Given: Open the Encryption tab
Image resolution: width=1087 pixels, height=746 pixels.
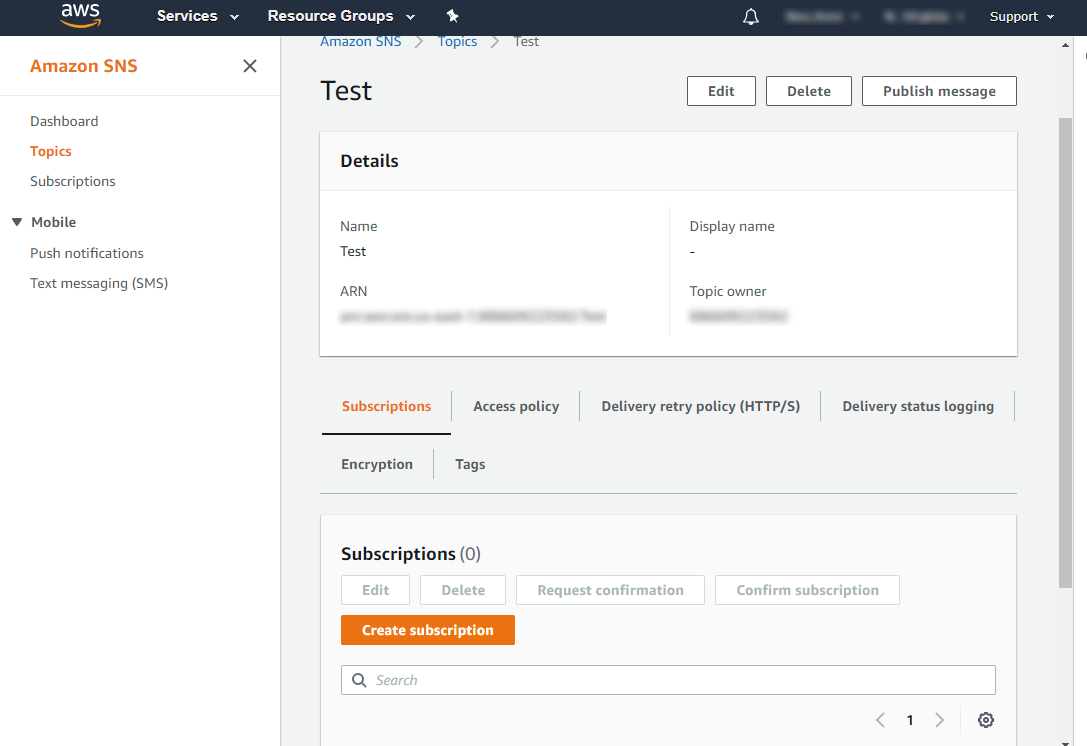Looking at the screenshot, I should 377,464.
